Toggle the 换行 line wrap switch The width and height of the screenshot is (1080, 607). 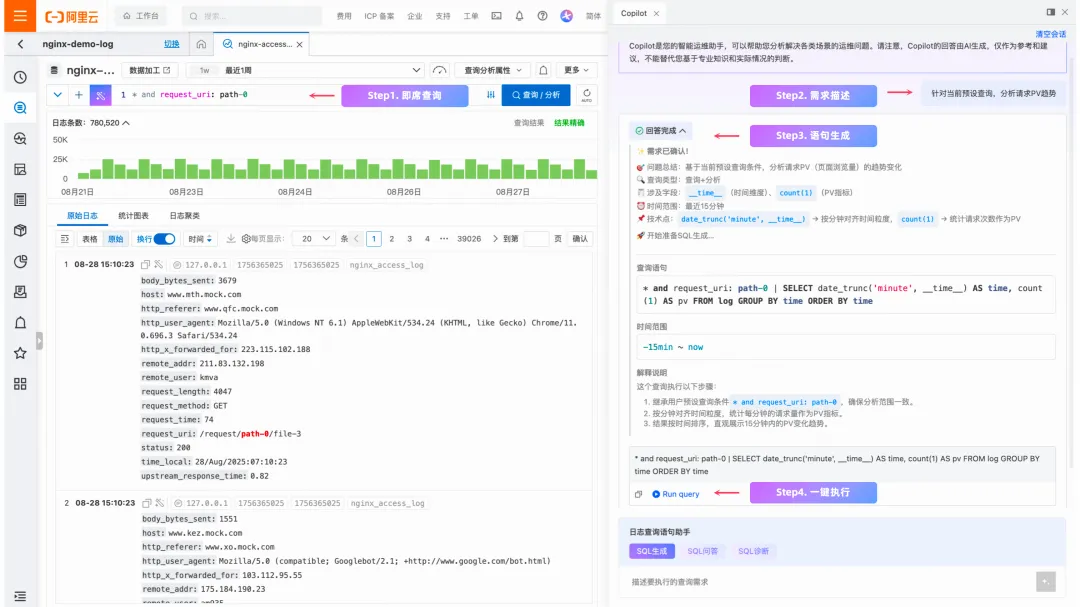164,239
